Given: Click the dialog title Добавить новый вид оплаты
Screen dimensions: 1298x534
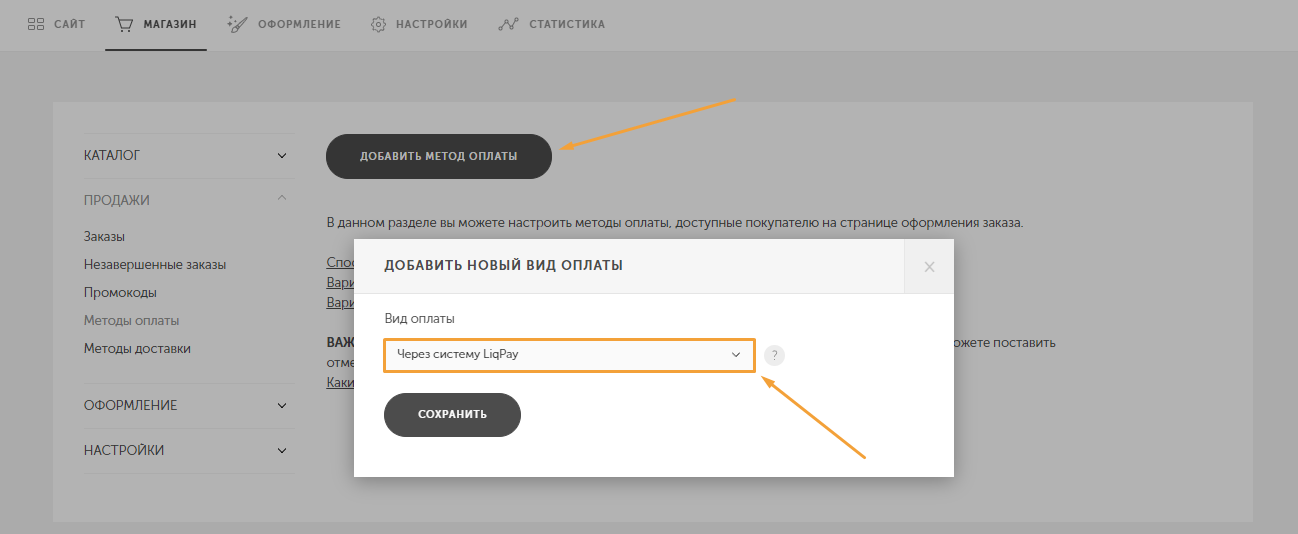Looking at the screenshot, I should [x=503, y=265].
